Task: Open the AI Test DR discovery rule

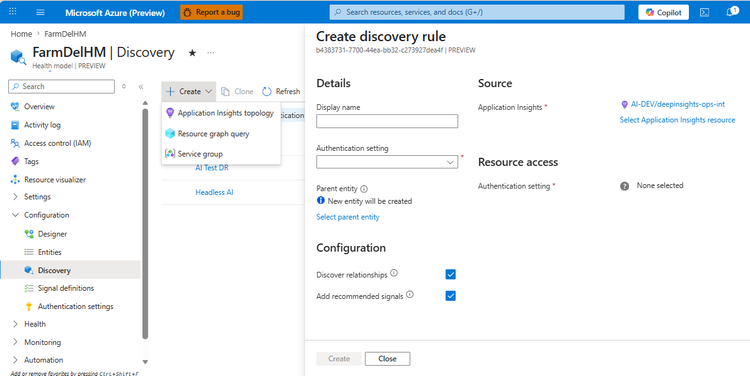Action: tap(212, 168)
